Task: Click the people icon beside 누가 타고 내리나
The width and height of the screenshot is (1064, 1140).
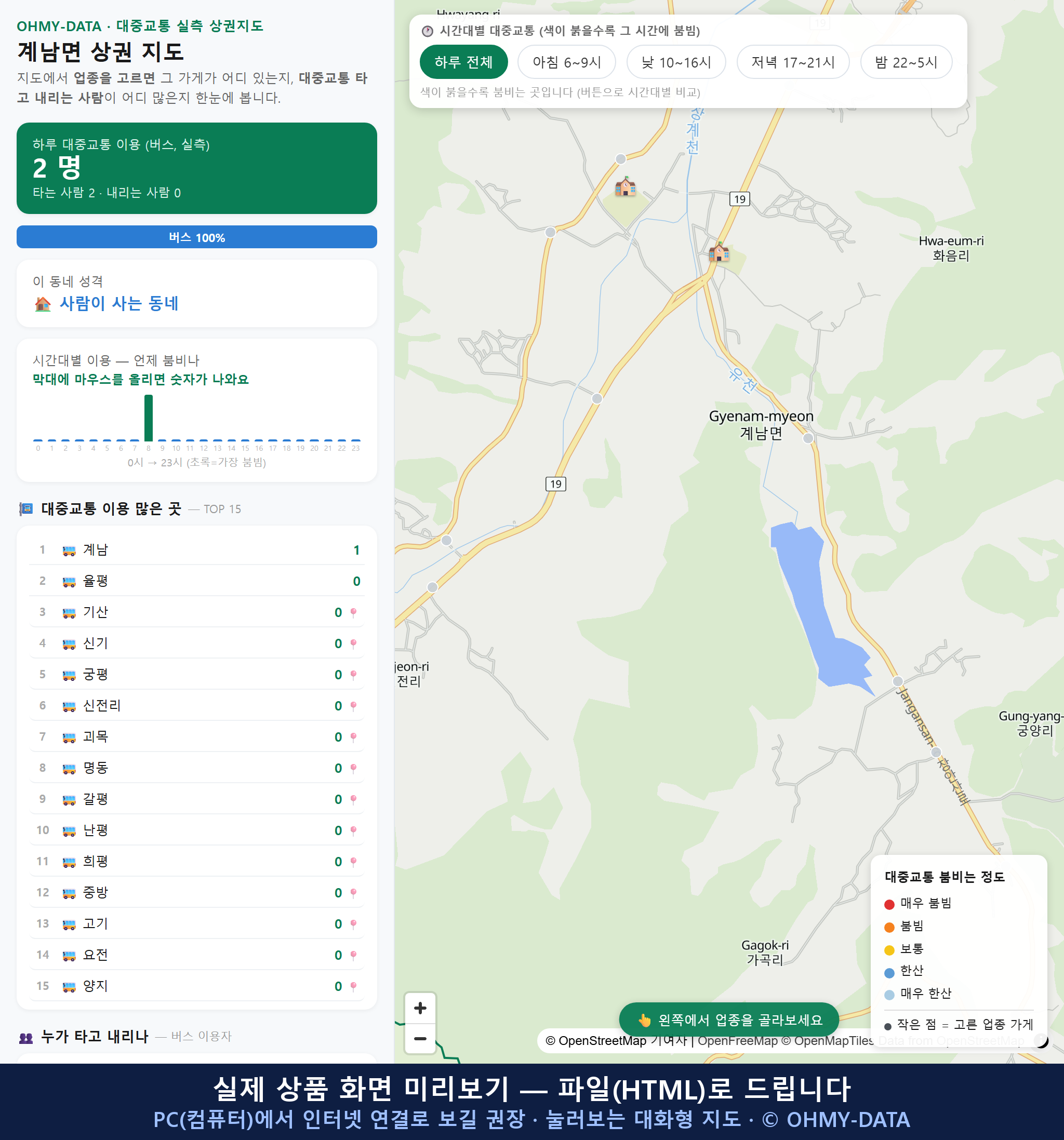Action: pos(26,1037)
